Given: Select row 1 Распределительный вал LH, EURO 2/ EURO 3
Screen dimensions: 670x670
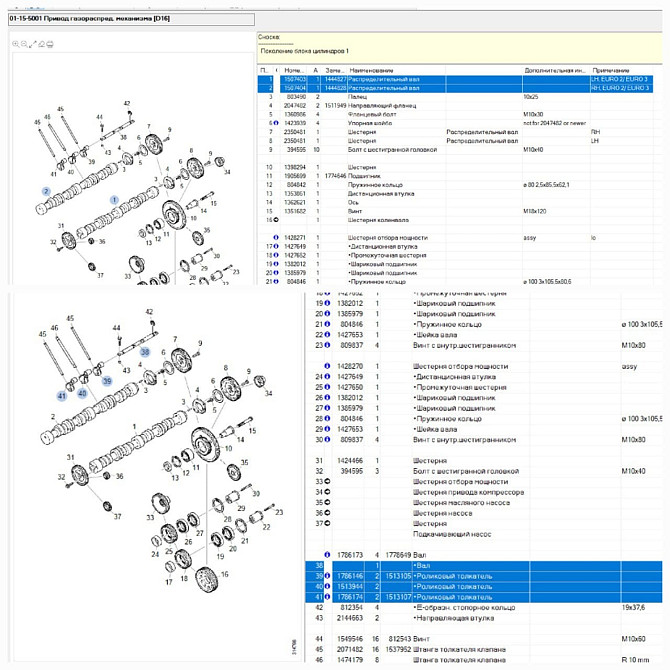Looking at the screenshot, I should click(x=455, y=79).
